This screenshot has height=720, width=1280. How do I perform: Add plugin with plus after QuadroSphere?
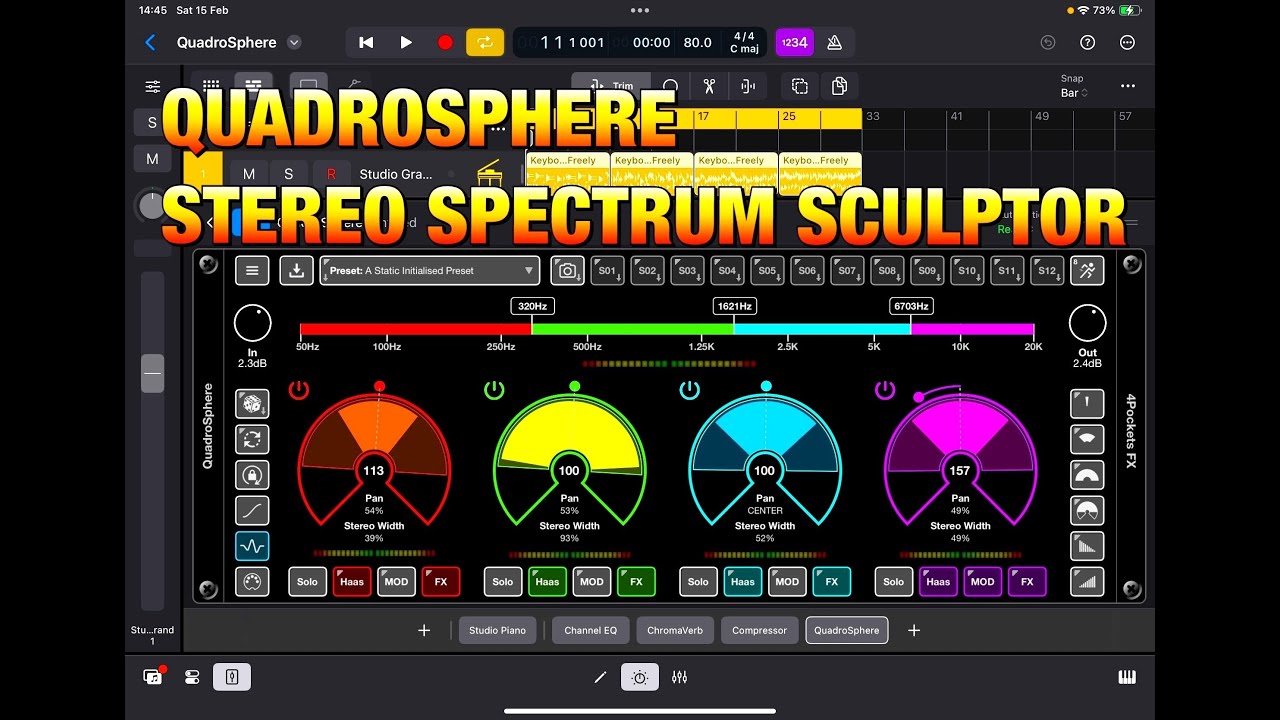coord(913,630)
